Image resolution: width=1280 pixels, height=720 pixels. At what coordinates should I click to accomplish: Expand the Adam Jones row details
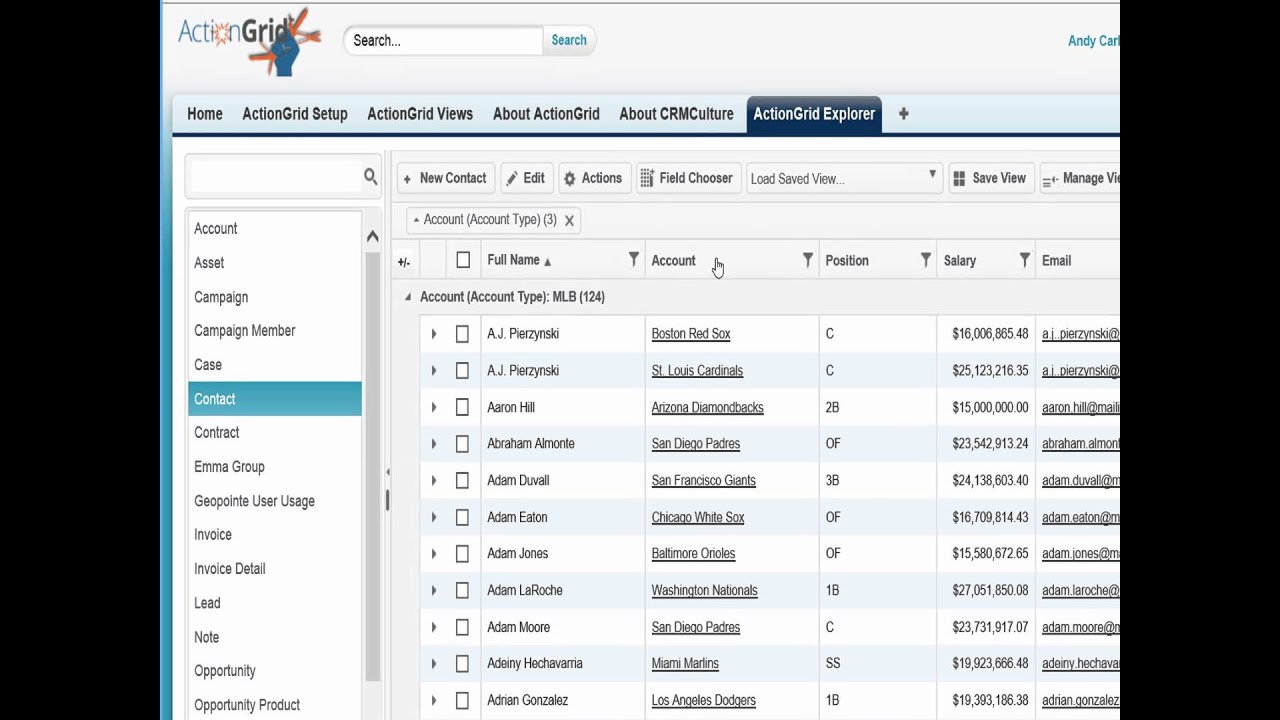tap(434, 554)
